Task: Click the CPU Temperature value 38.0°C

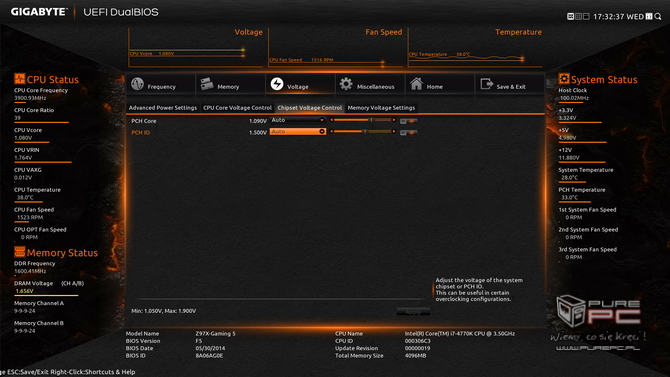Action: [25, 197]
